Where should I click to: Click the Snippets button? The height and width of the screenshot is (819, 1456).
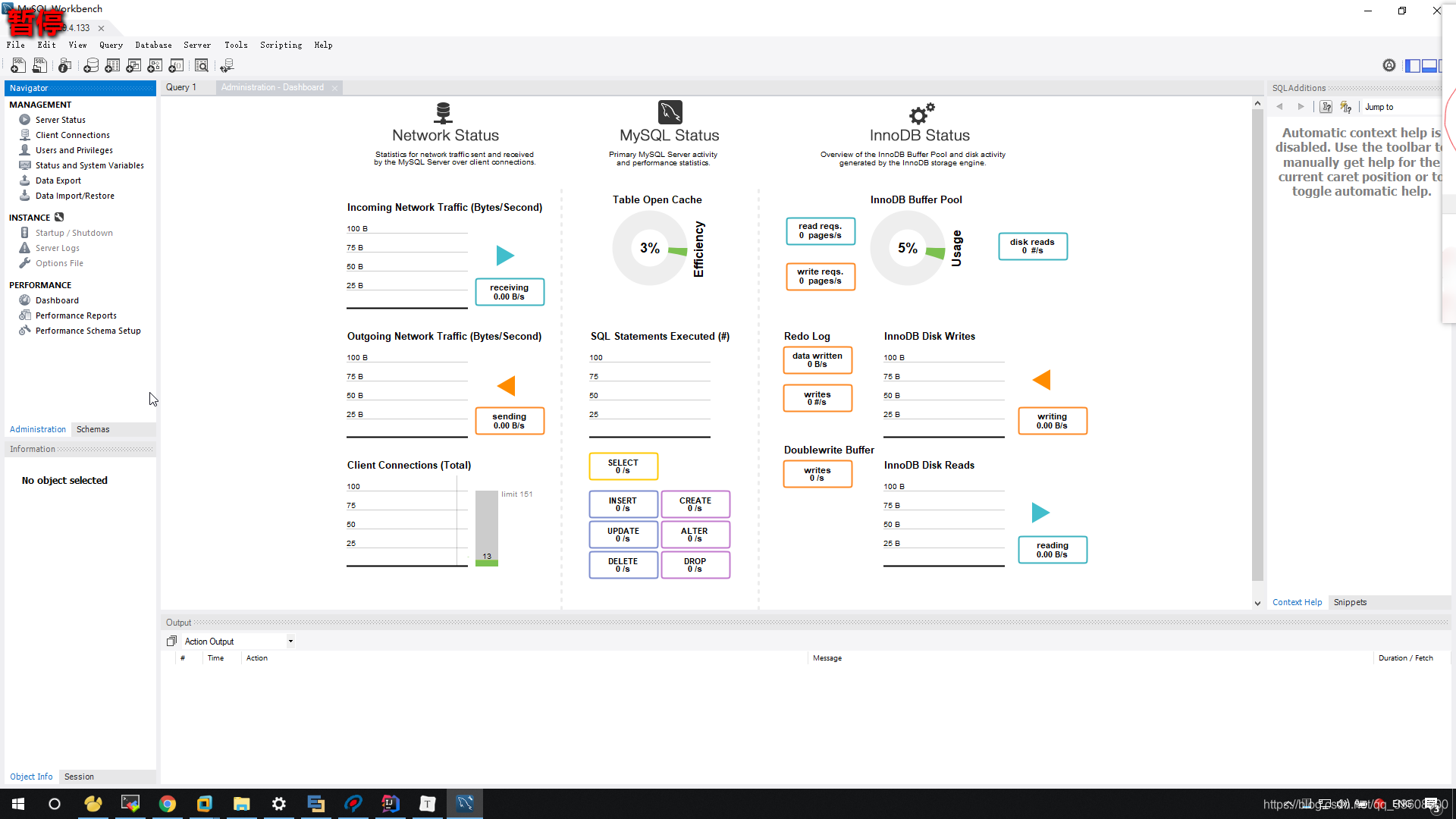(x=1350, y=601)
